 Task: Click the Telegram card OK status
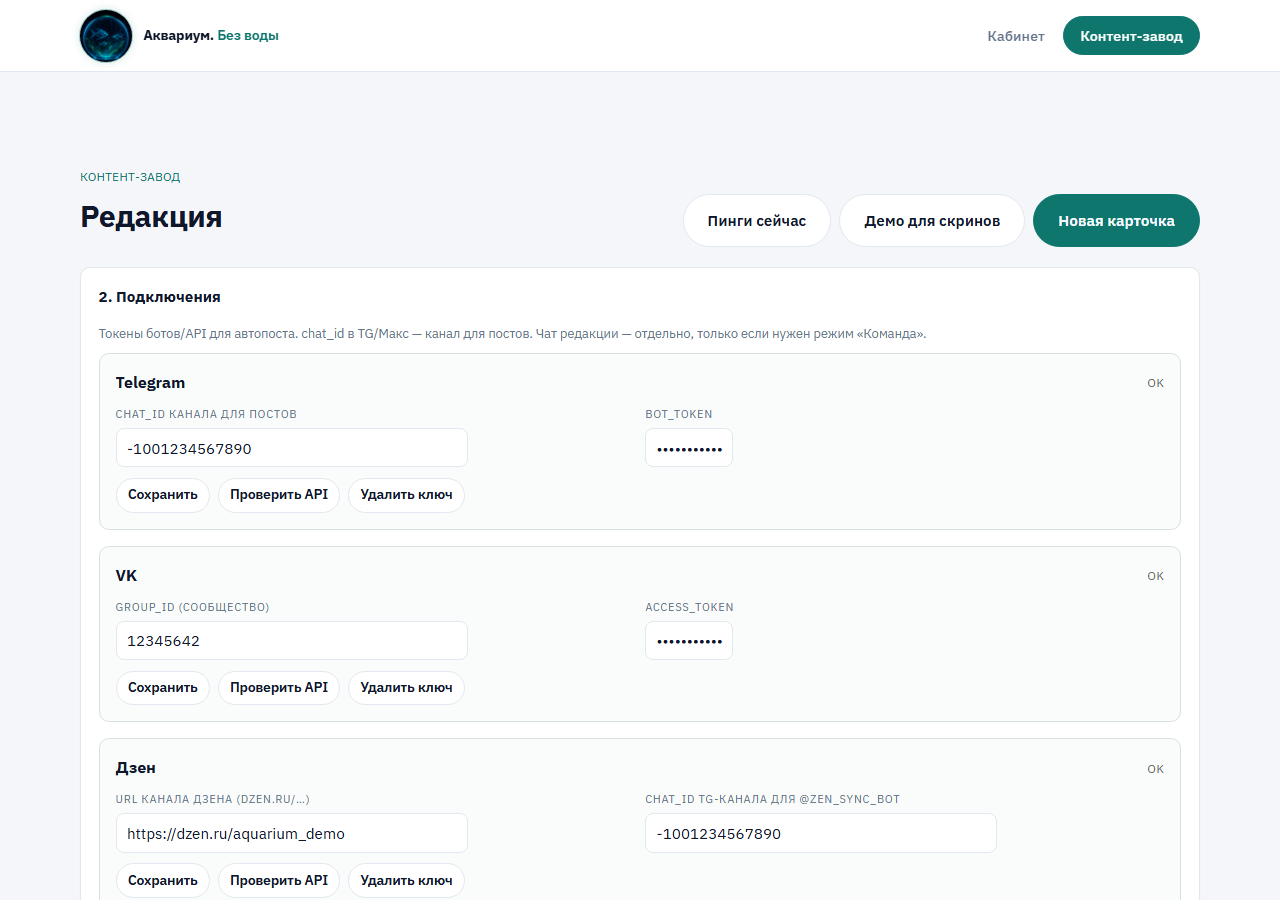tap(1156, 383)
